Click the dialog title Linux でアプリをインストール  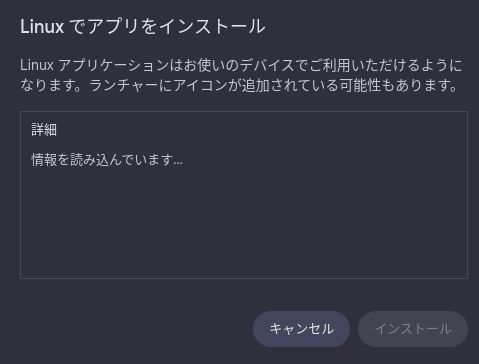coord(143,26)
